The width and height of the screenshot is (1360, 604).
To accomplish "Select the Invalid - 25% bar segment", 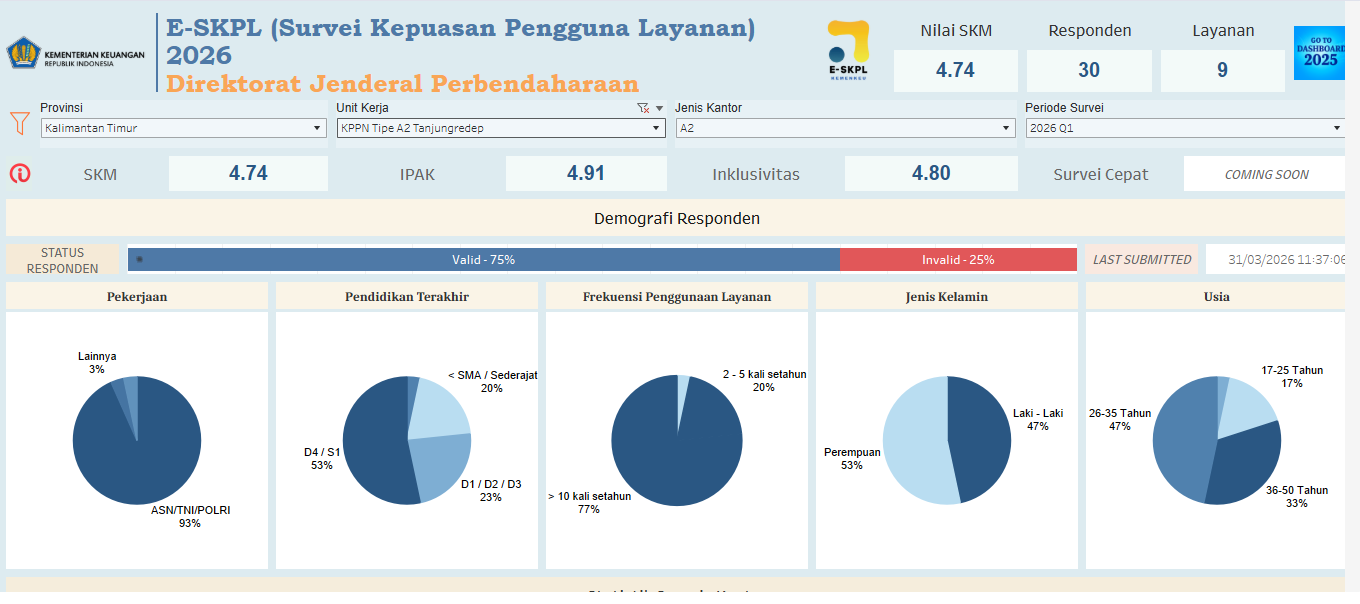I will pos(957,260).
